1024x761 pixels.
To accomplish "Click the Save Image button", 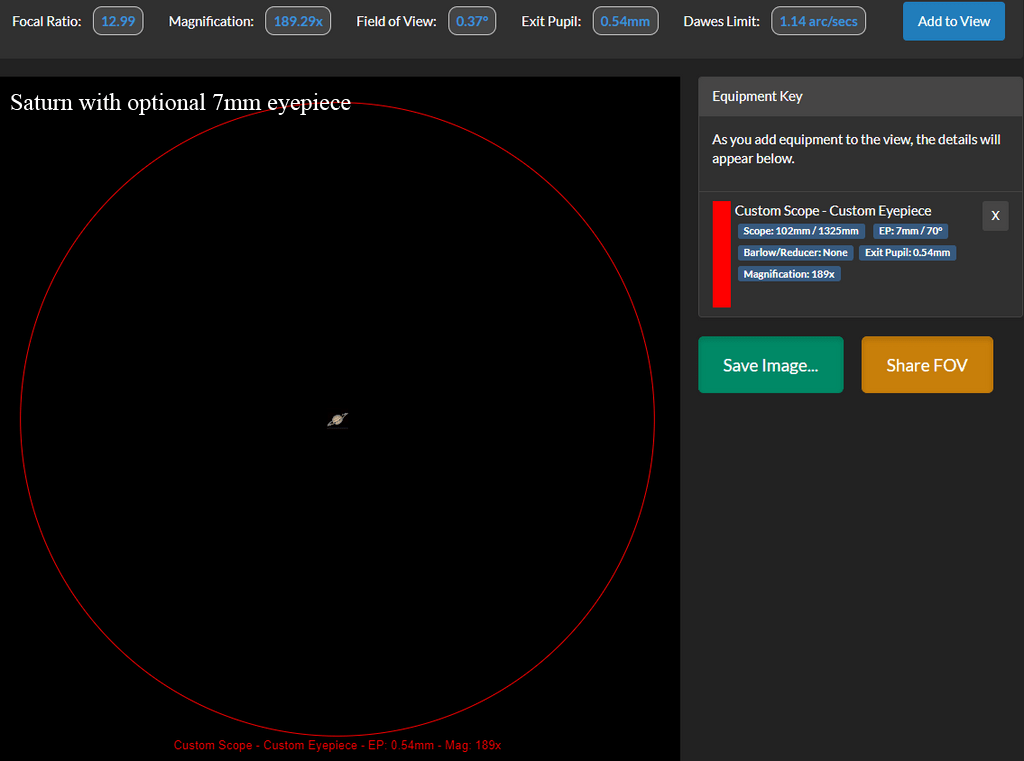I will coord(770,365).
